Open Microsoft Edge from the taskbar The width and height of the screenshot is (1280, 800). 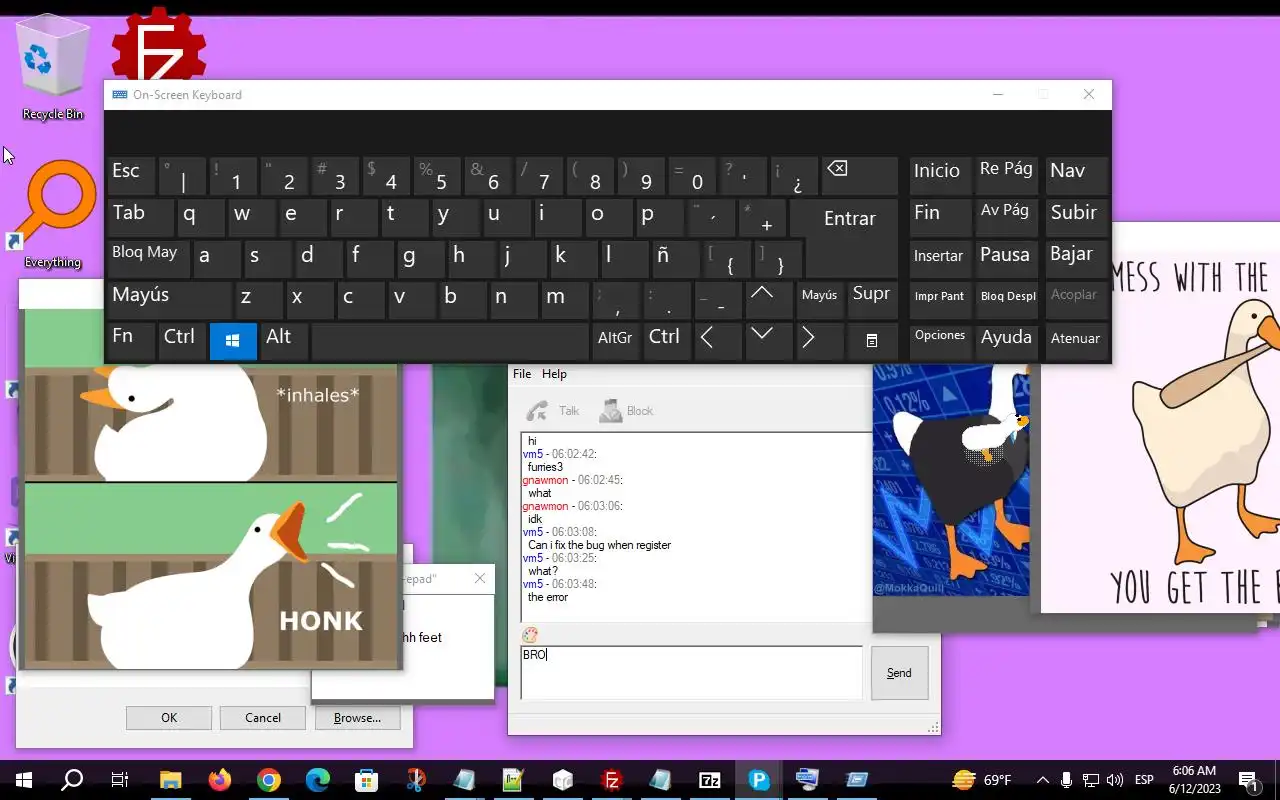(x=317, y=780)
